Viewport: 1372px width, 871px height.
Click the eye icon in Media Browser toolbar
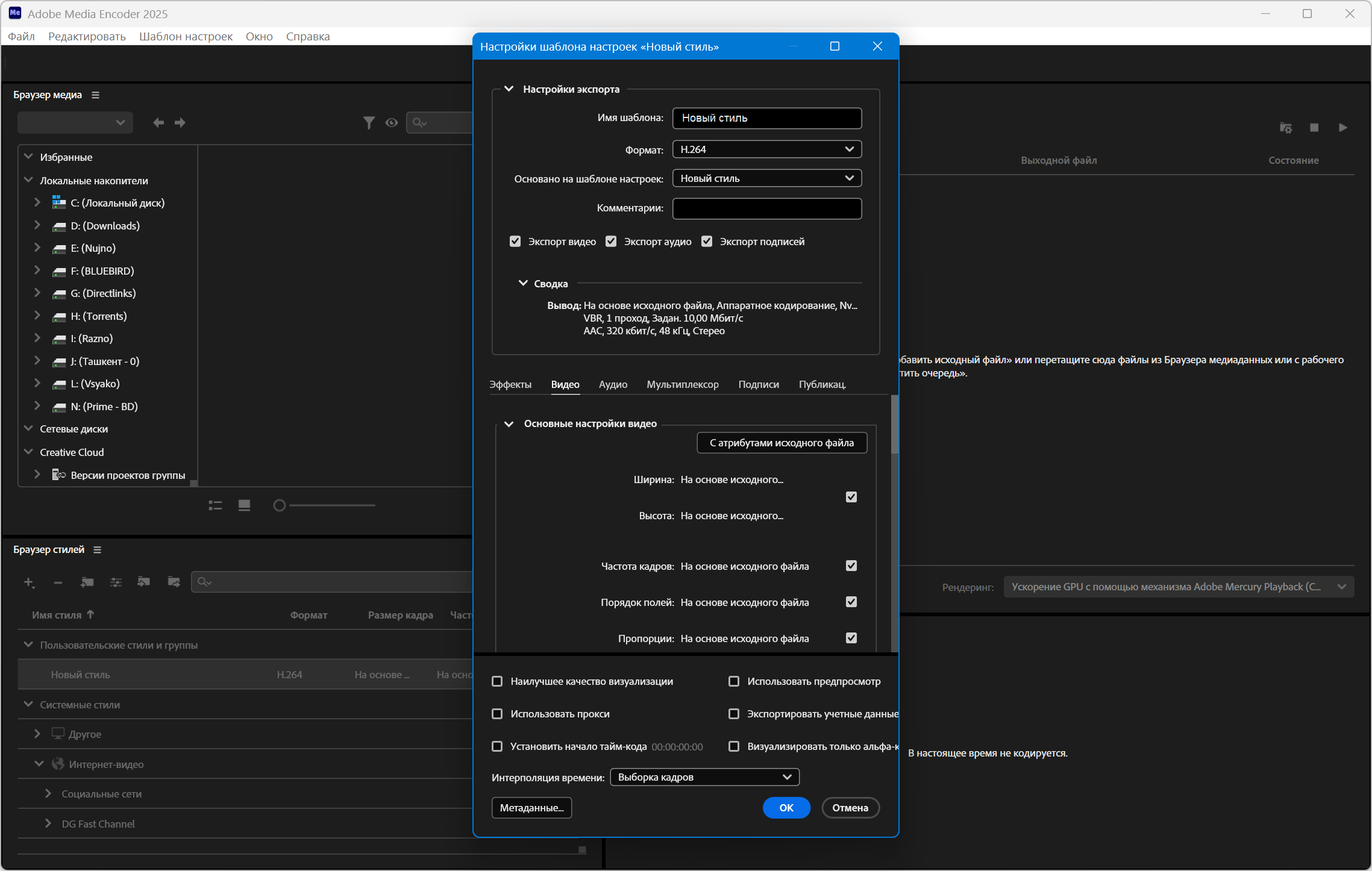[392, 123]
